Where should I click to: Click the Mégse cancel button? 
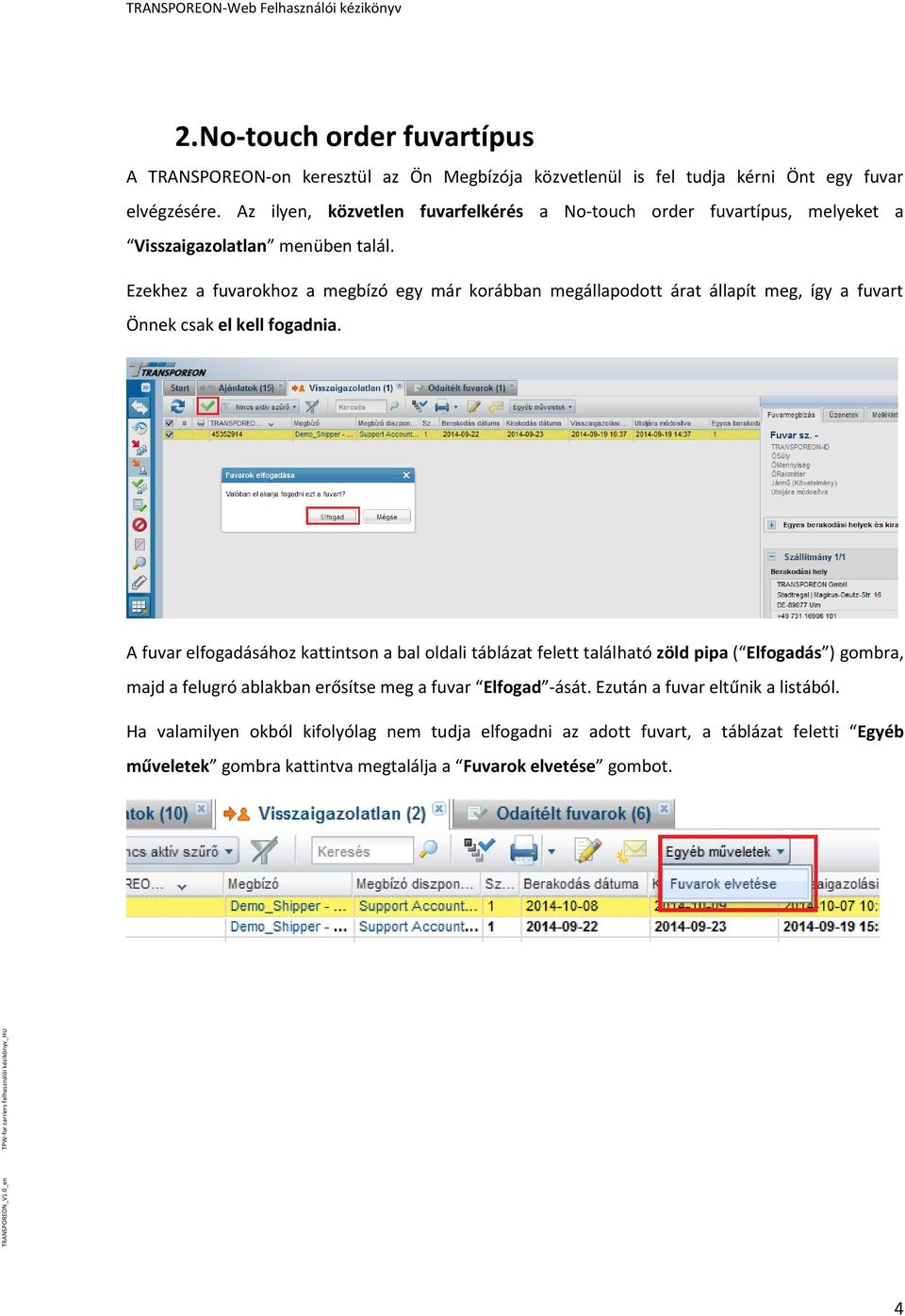(387, 517)
